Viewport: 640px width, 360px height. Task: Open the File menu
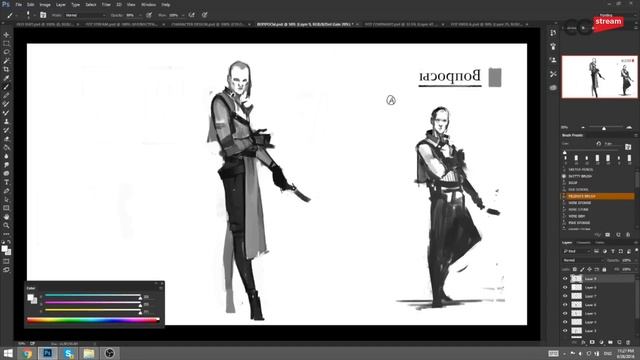click(x=18, y=4)
